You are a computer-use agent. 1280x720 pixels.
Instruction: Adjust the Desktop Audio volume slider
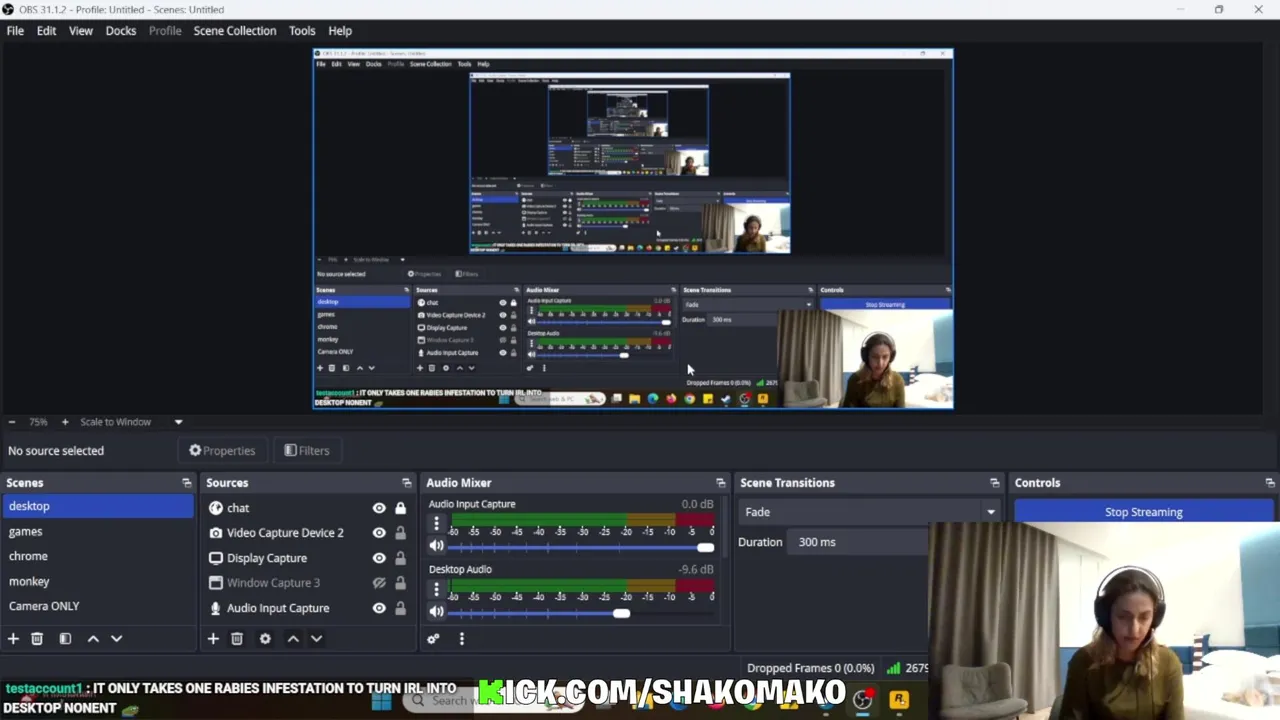pos(622,612)
